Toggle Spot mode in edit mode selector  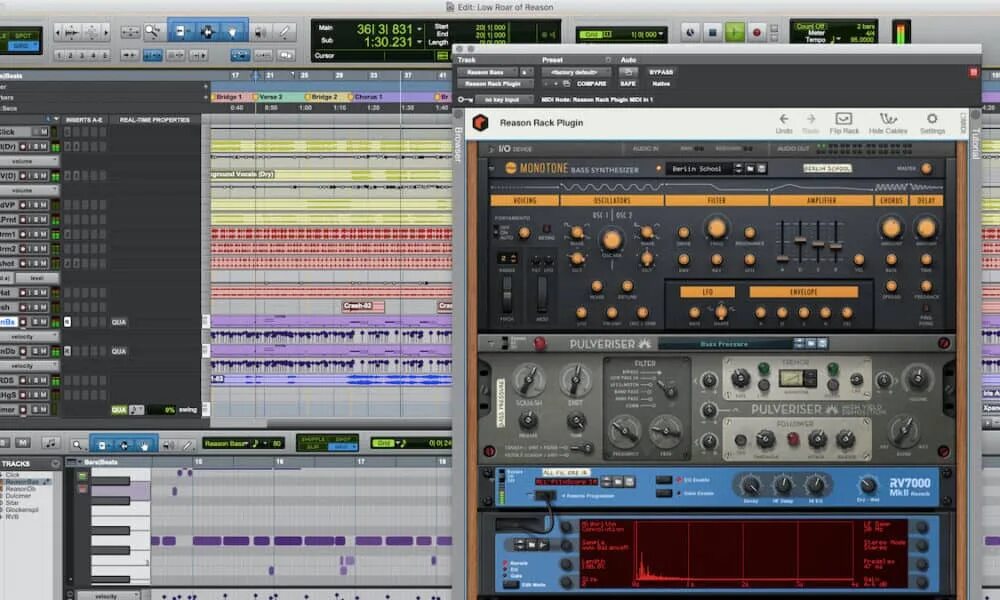tap(23, 36)
